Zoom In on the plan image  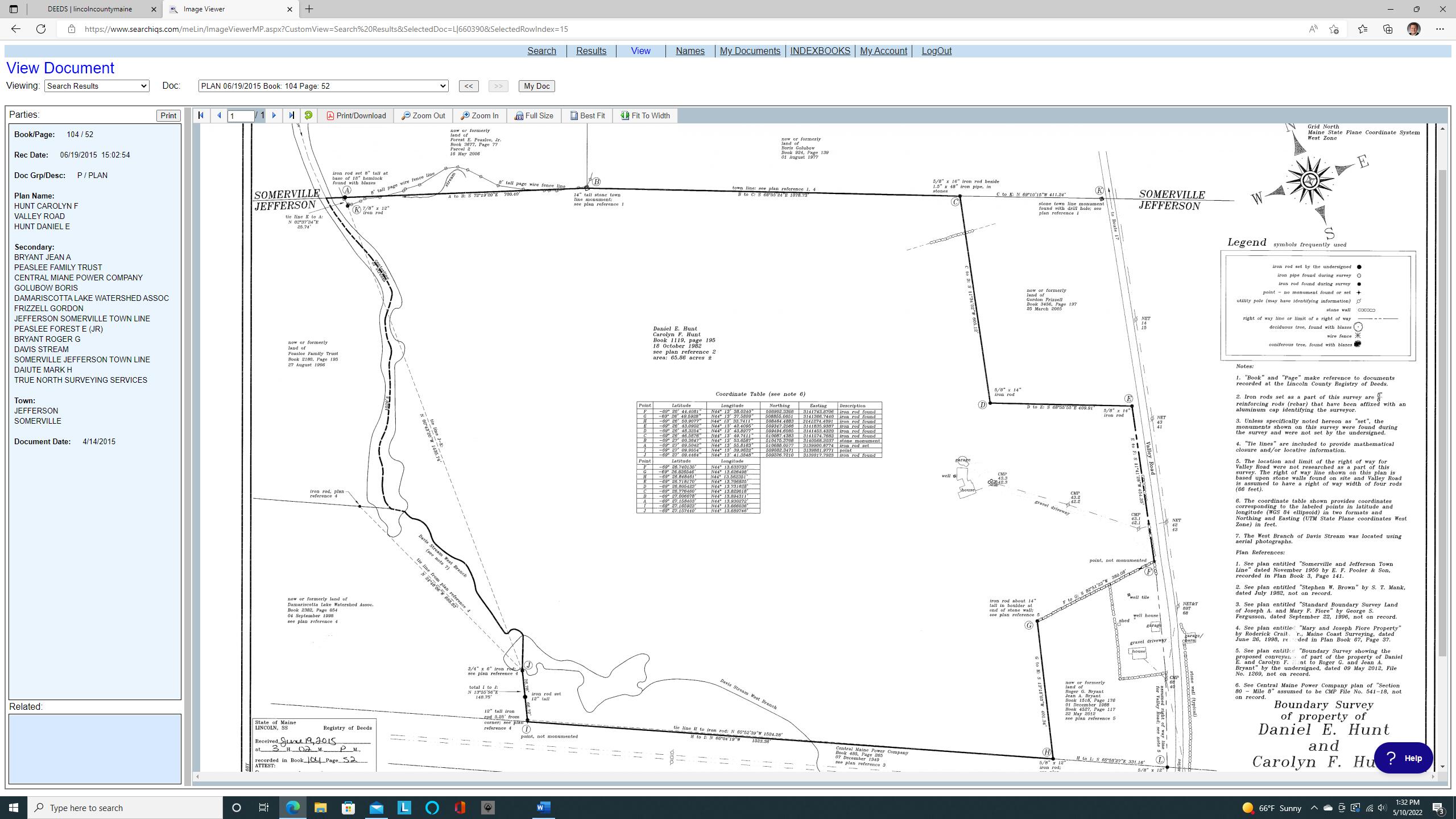point(479,115)
